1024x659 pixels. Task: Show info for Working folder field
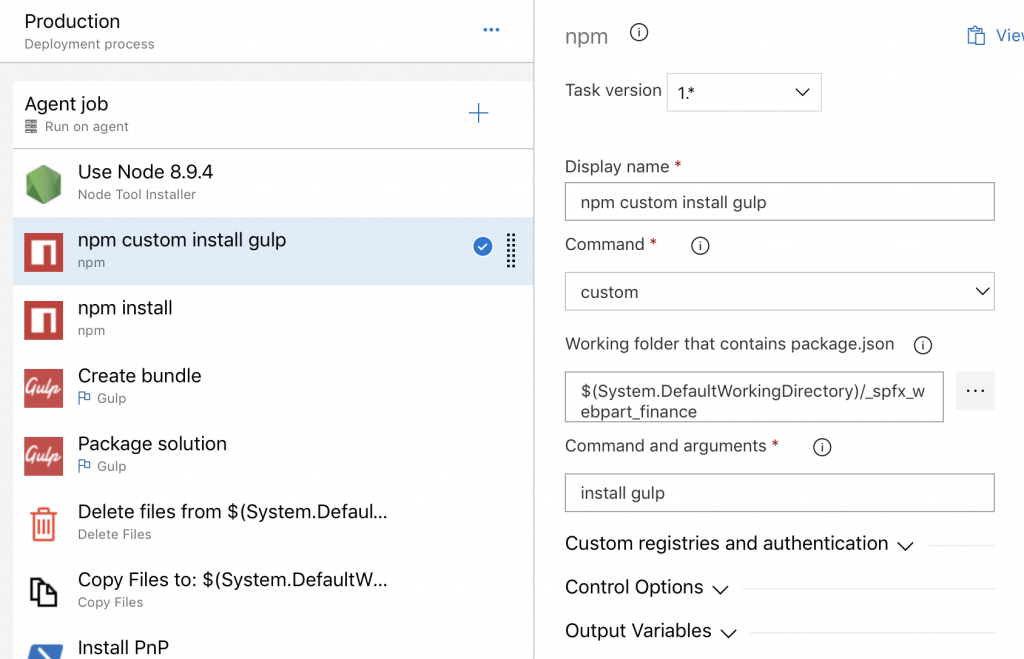[x=923, y=346]
